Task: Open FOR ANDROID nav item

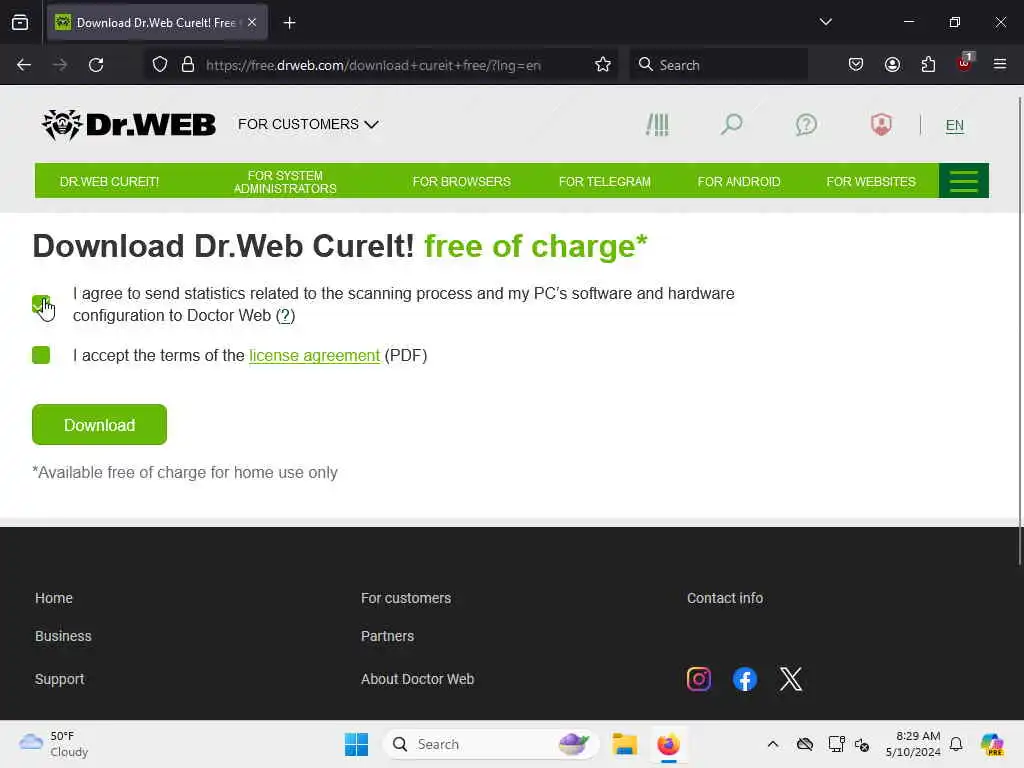Action: click(739, 182)
